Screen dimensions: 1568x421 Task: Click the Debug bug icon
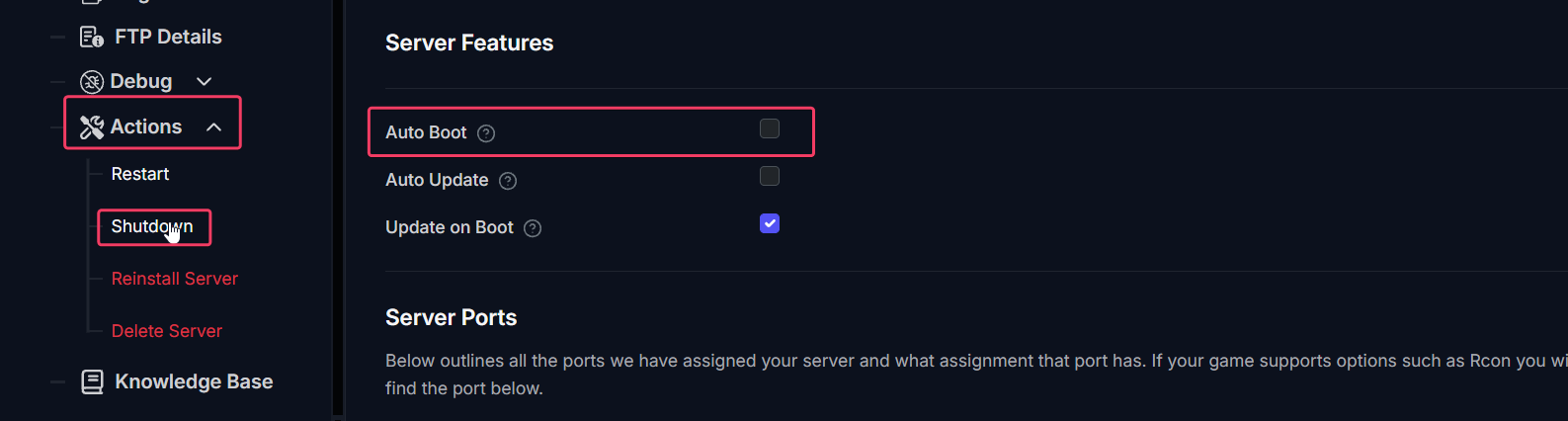click(x=92, y=81)
